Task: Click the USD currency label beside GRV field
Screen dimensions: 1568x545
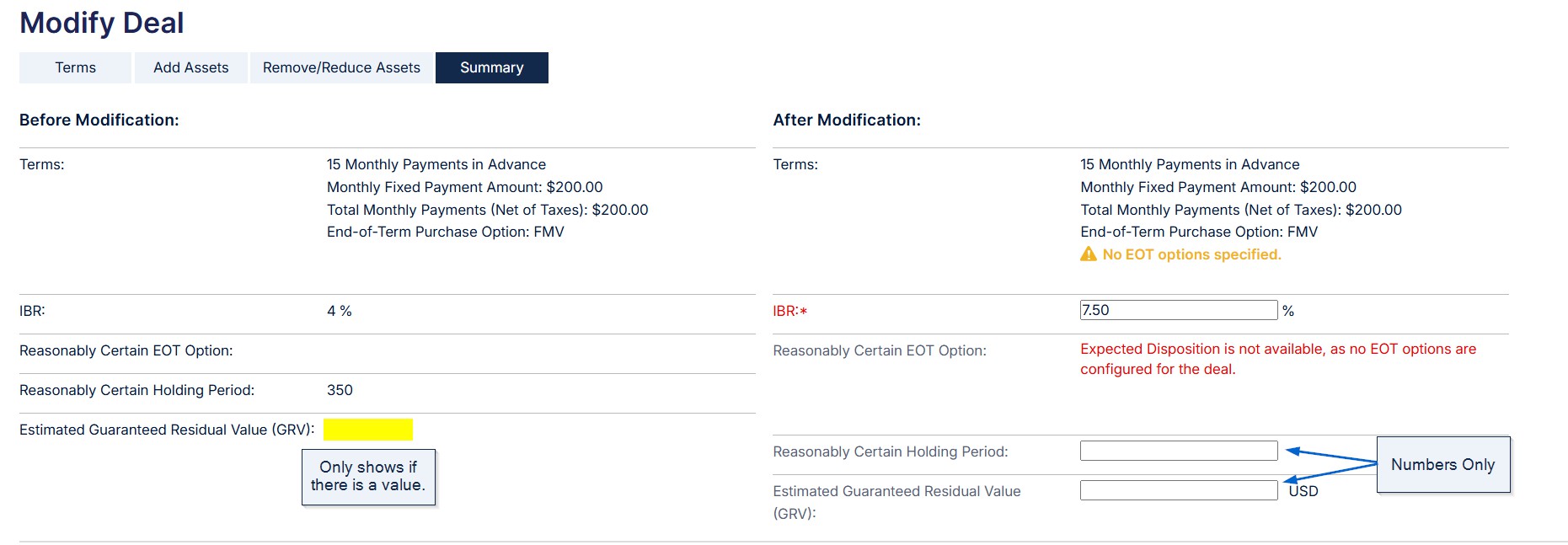Action: (1303, 491)
